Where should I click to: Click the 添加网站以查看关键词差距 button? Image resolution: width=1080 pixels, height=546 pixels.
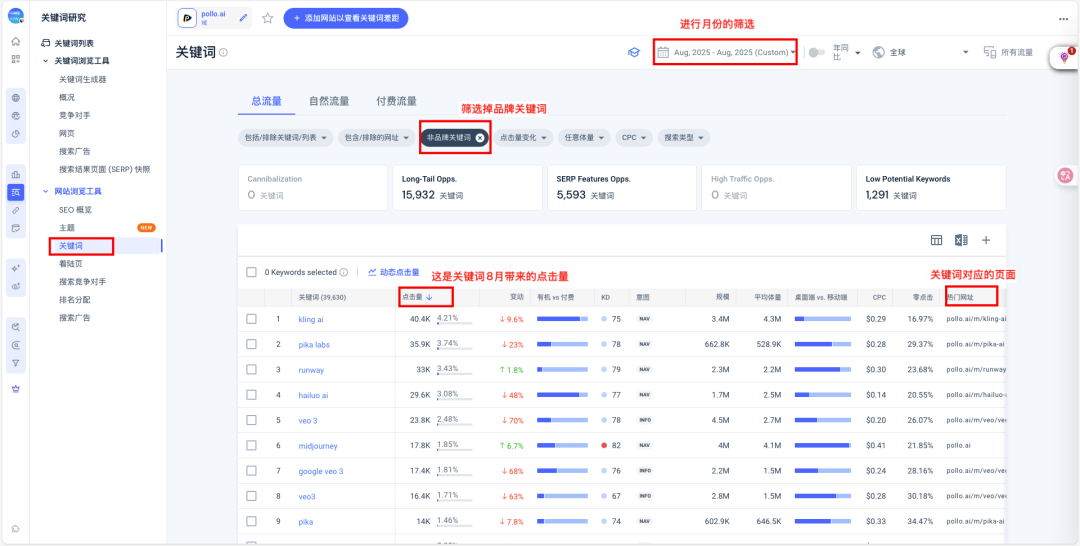pyautogui.click(x=346, y=19)
